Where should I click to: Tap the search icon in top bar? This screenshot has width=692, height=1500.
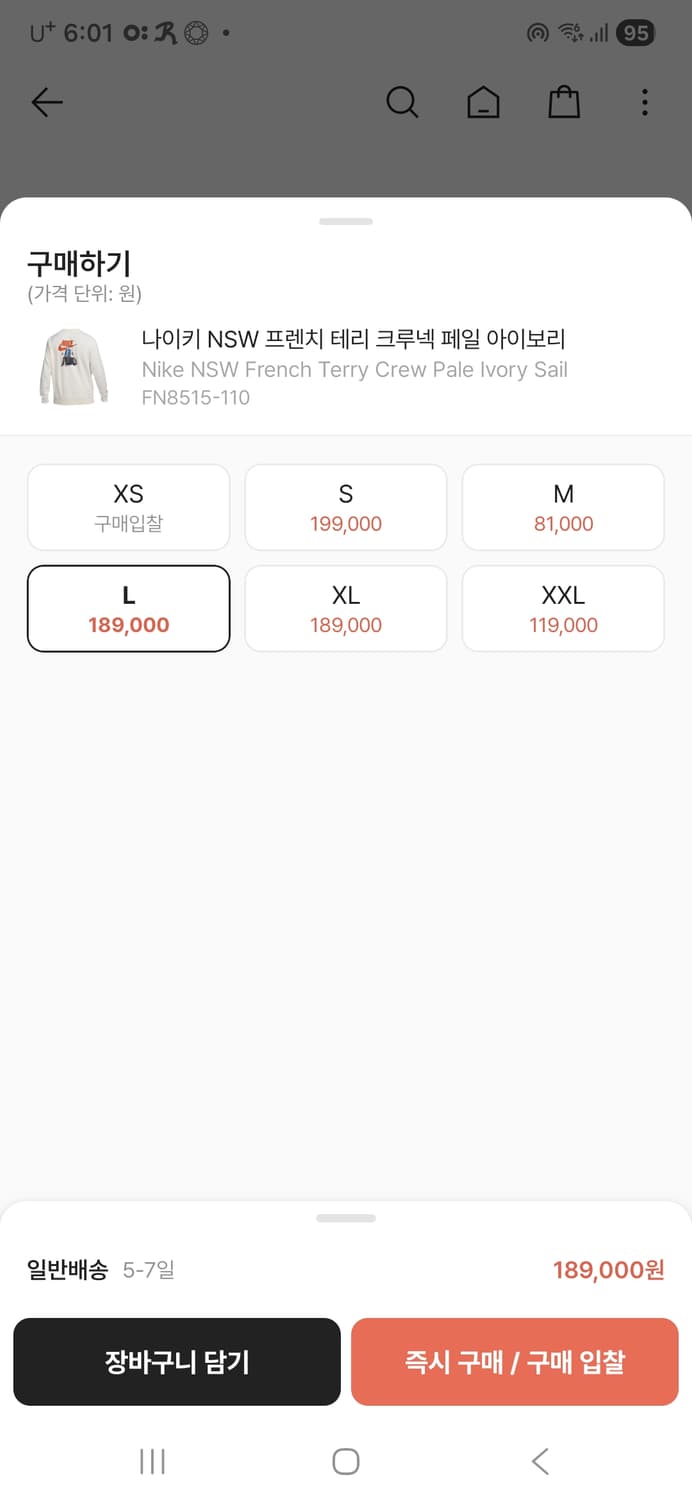pyautogui.click(x=402, y=101)
